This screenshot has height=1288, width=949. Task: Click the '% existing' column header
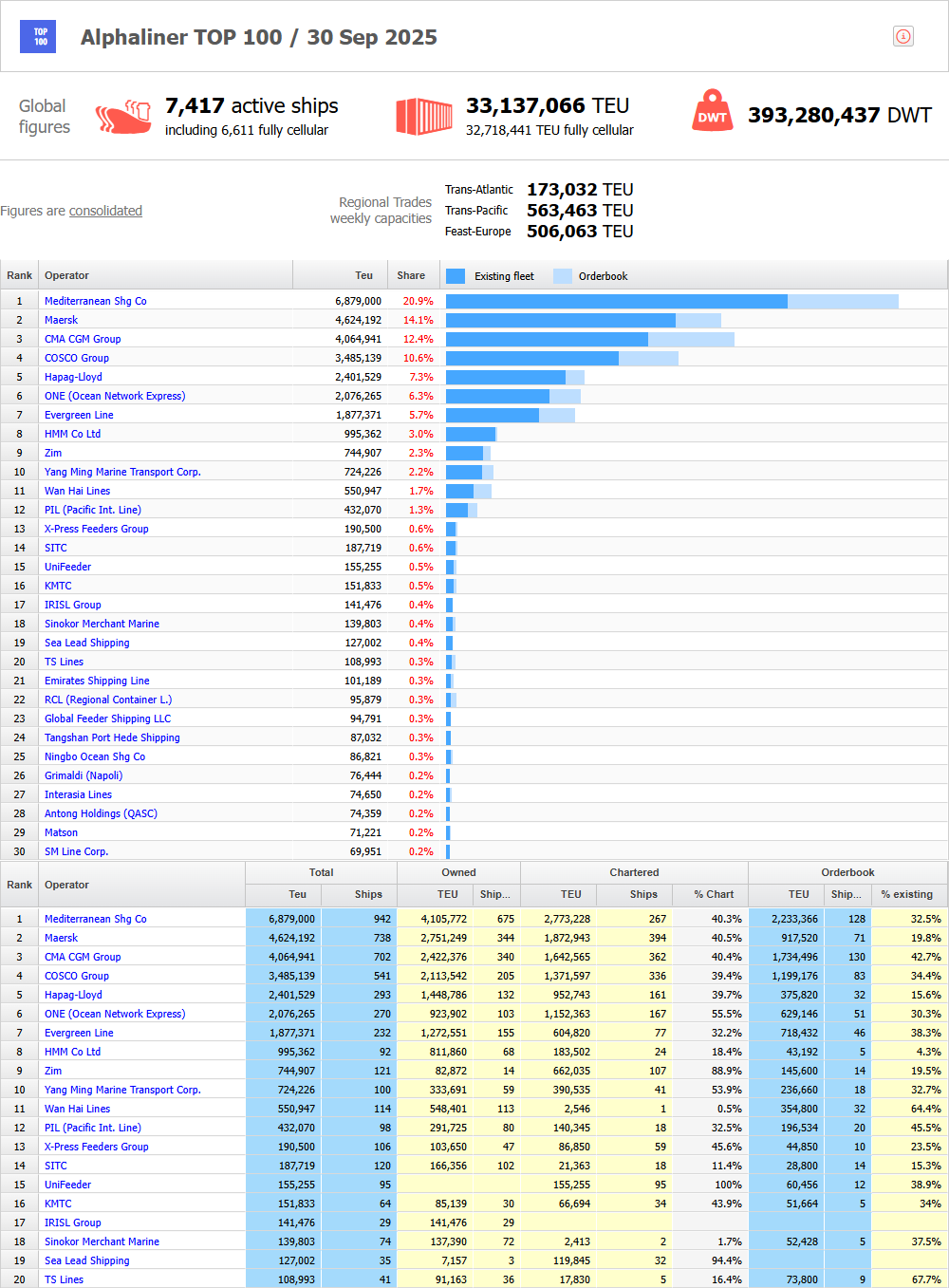tap(906, 894)
